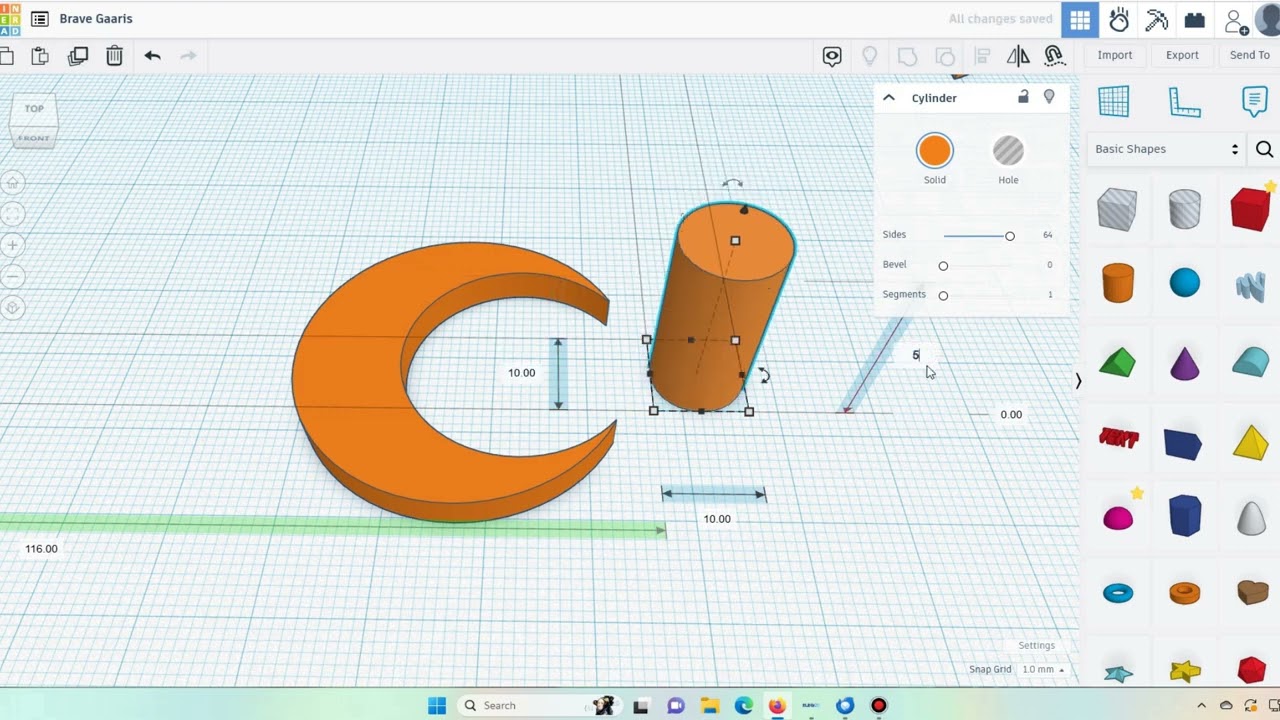Select the red Box shape
The image size is (1280, 720).
click(x=1251, y=210)
